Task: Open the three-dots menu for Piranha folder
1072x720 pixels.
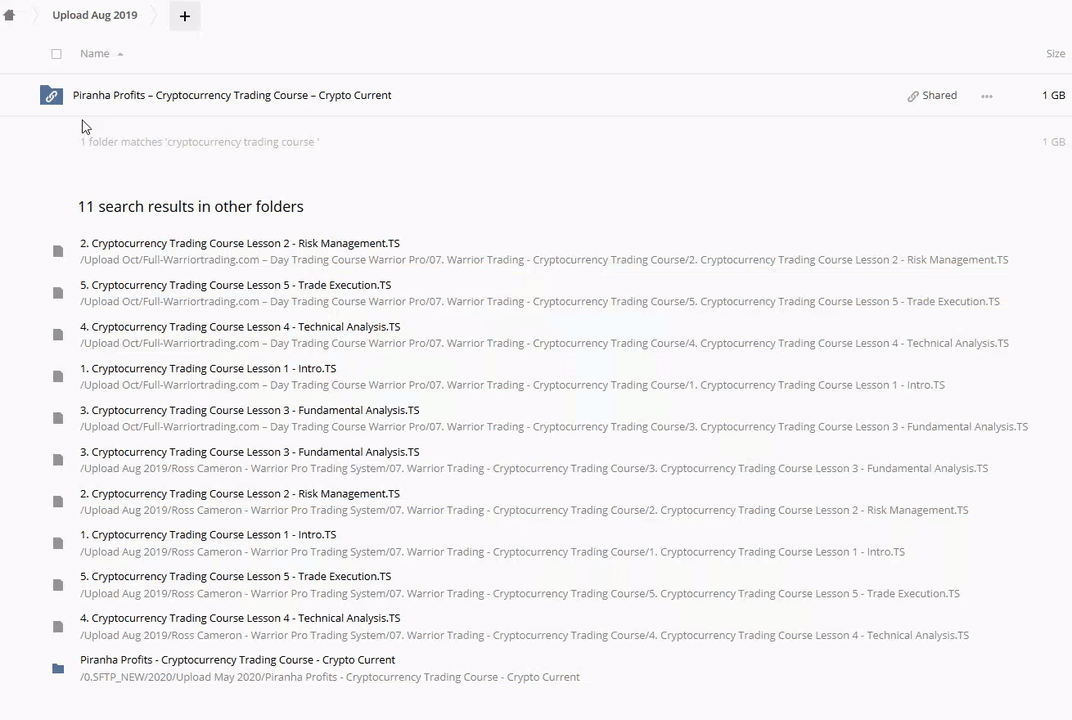Action: coord(987,96)
